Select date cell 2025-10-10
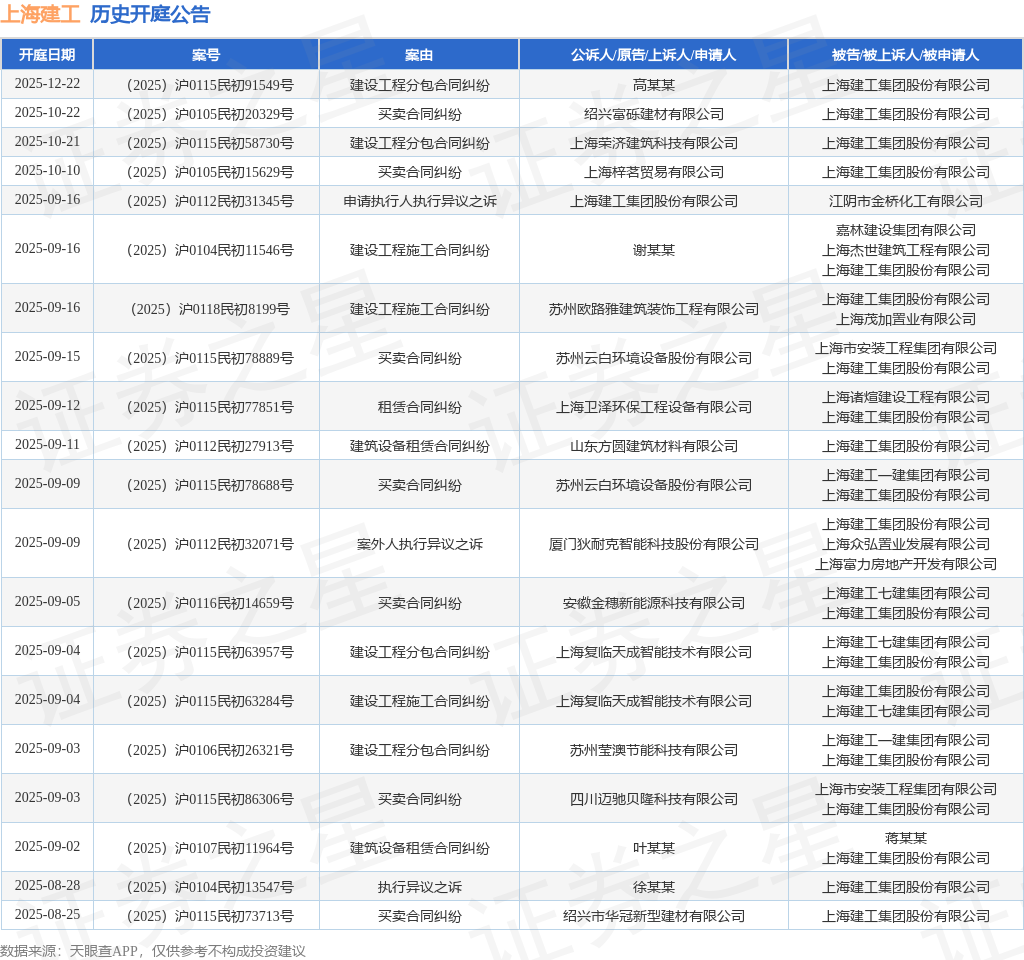 (x=47, y=170)
